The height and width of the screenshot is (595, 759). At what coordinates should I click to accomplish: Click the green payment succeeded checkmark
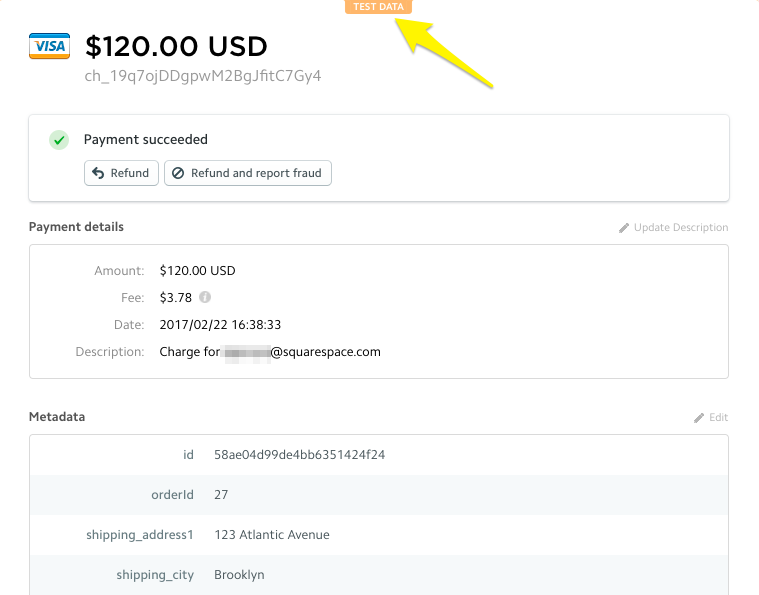coord(59,140)
